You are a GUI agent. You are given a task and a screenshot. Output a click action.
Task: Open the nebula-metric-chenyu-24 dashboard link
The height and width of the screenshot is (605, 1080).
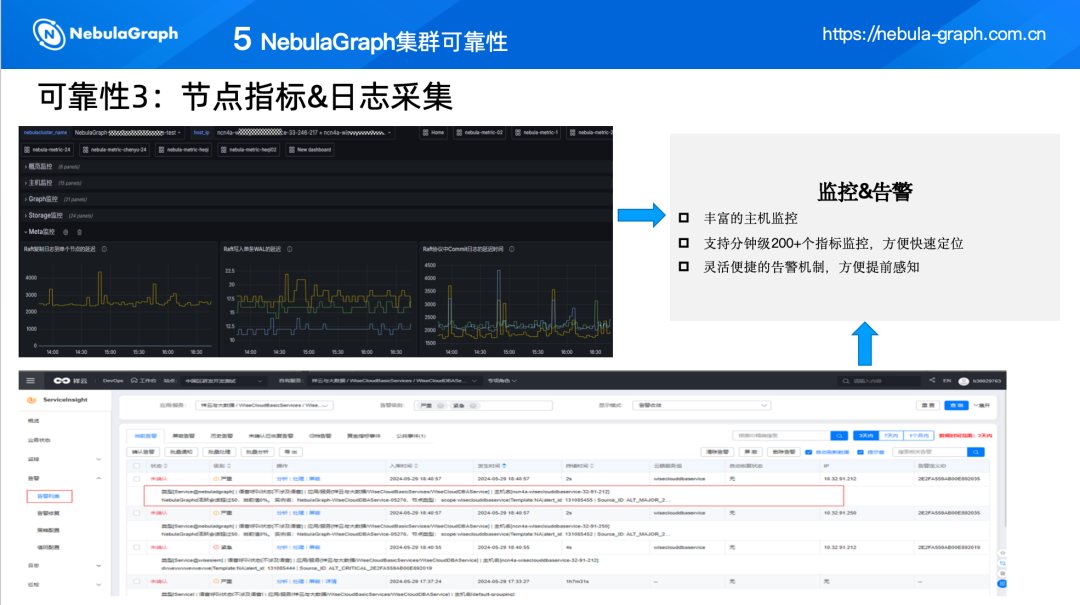(115, 150)
